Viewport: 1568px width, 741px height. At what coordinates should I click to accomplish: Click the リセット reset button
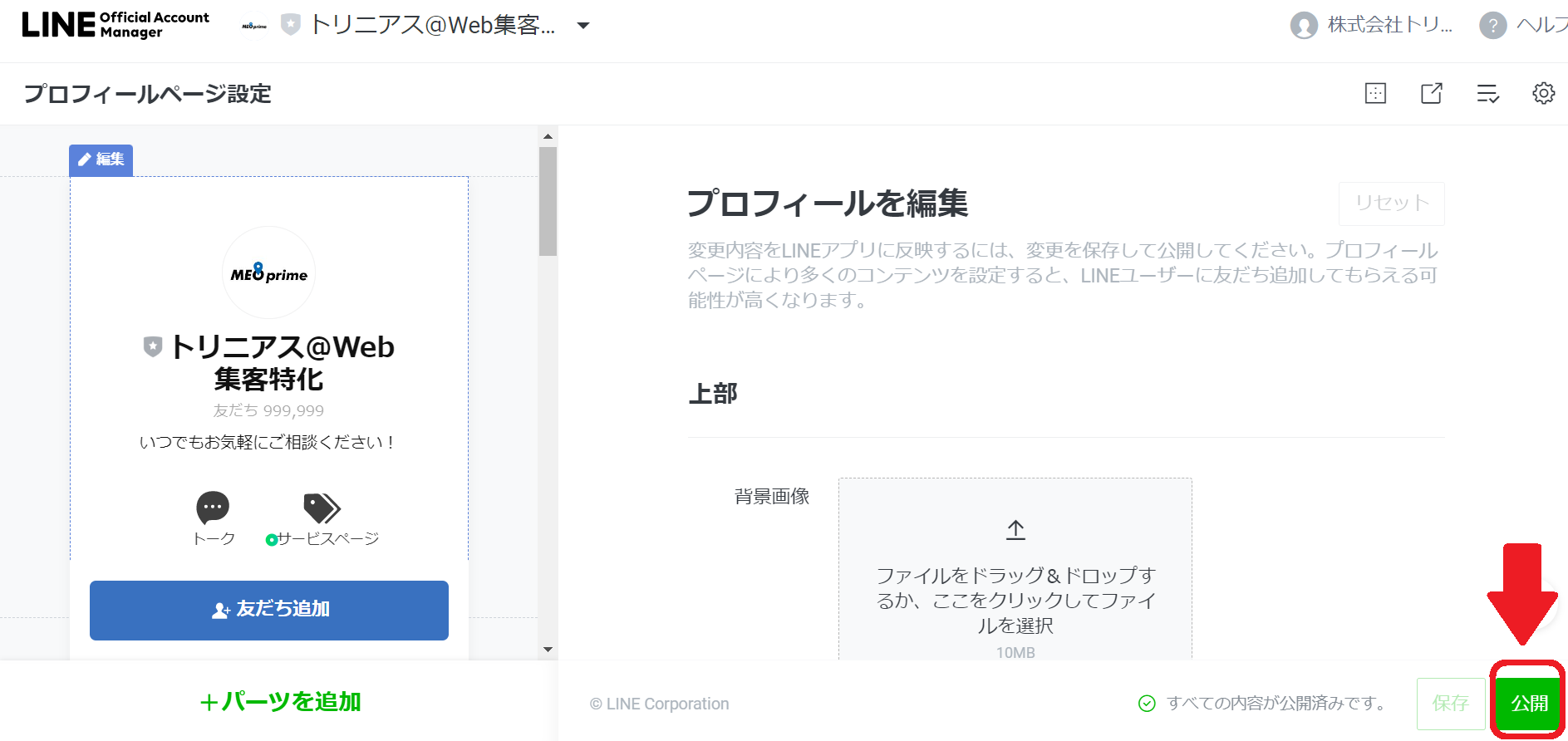pyautogui.click(x=1391, y=204)
